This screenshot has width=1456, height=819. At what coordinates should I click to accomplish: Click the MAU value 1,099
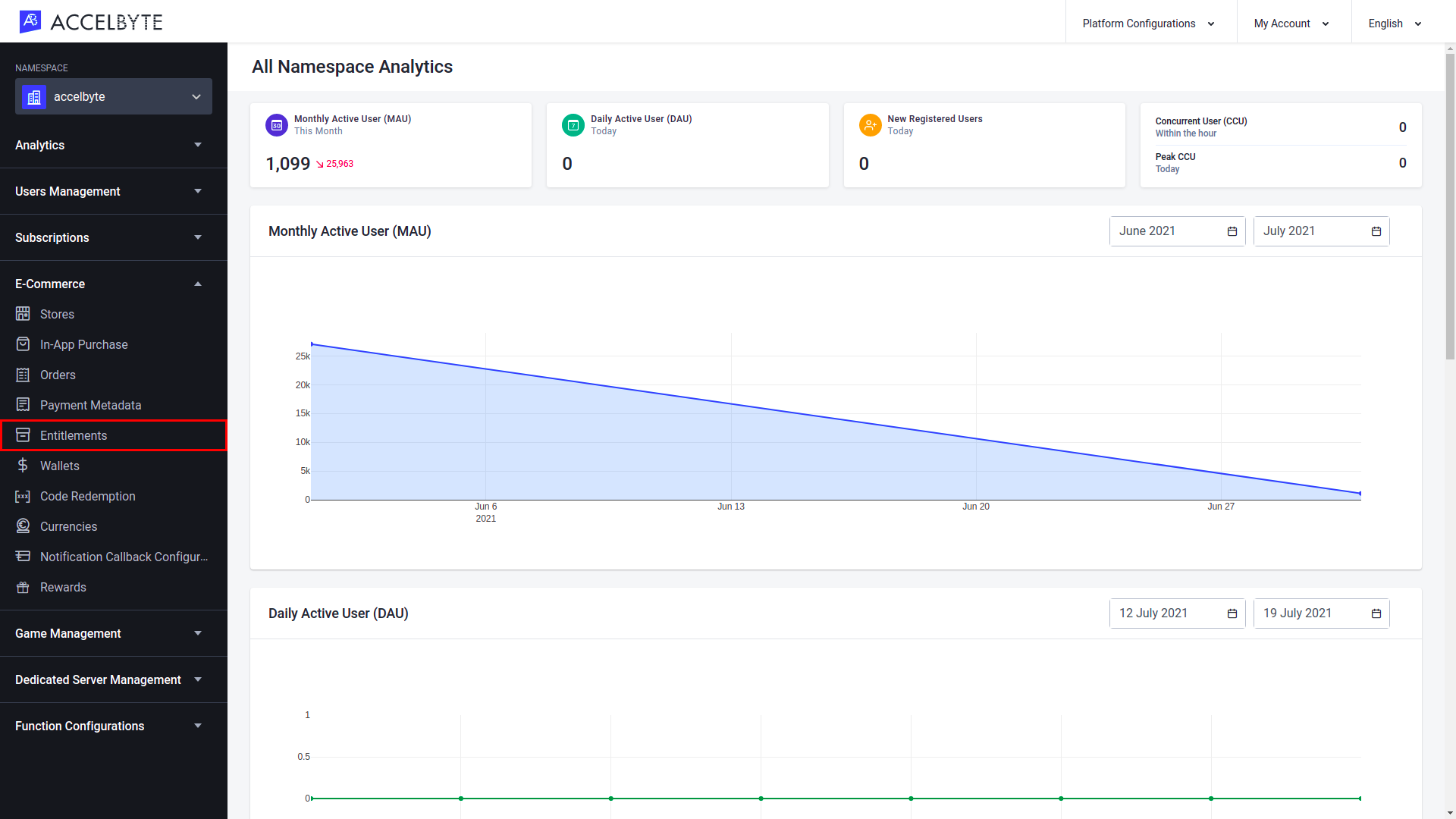tap(288, 164)
